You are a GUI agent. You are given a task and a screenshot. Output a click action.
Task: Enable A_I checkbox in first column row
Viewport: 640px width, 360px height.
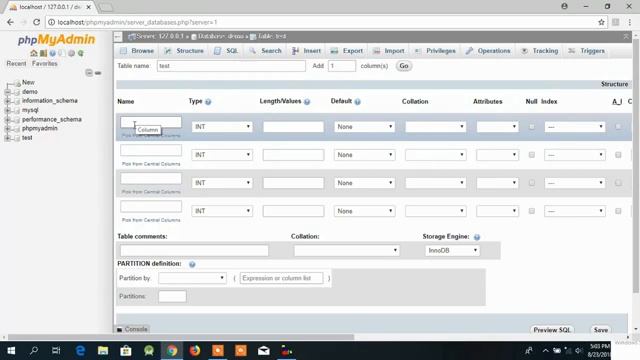click(618, 127)
